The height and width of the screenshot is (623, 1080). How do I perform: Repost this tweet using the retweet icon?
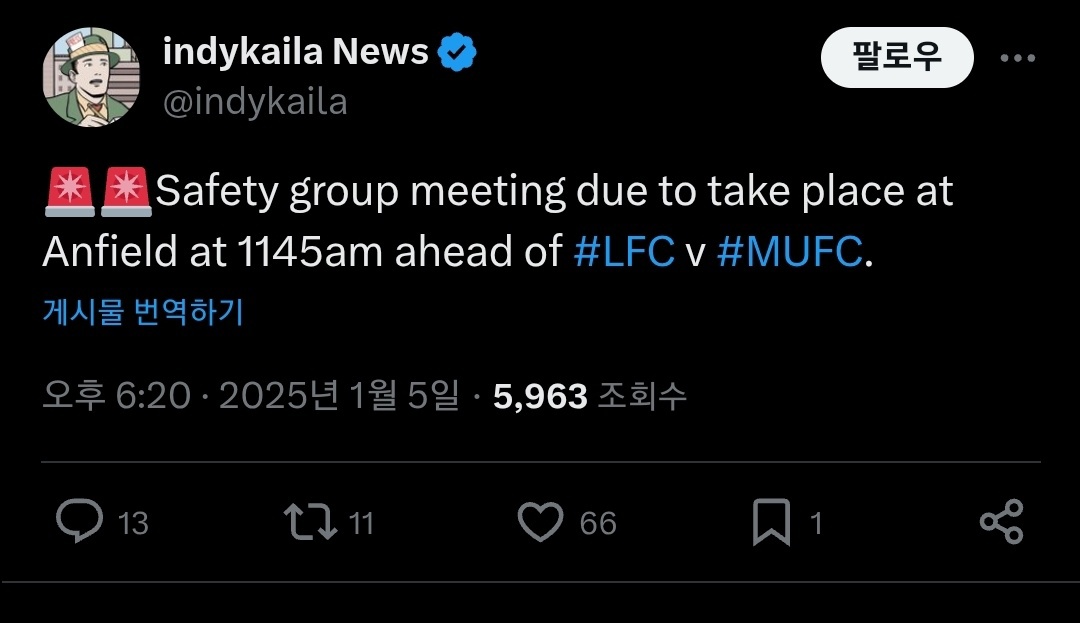[x=309, y=522]
